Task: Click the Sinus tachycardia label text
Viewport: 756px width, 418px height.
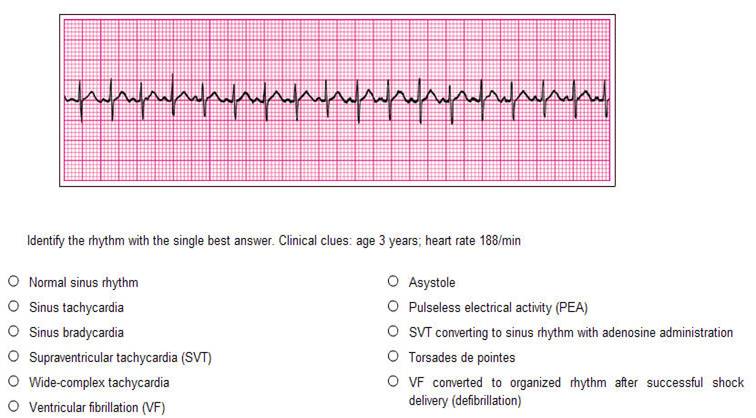Action: pyautogui.click(x=76, y=308)
